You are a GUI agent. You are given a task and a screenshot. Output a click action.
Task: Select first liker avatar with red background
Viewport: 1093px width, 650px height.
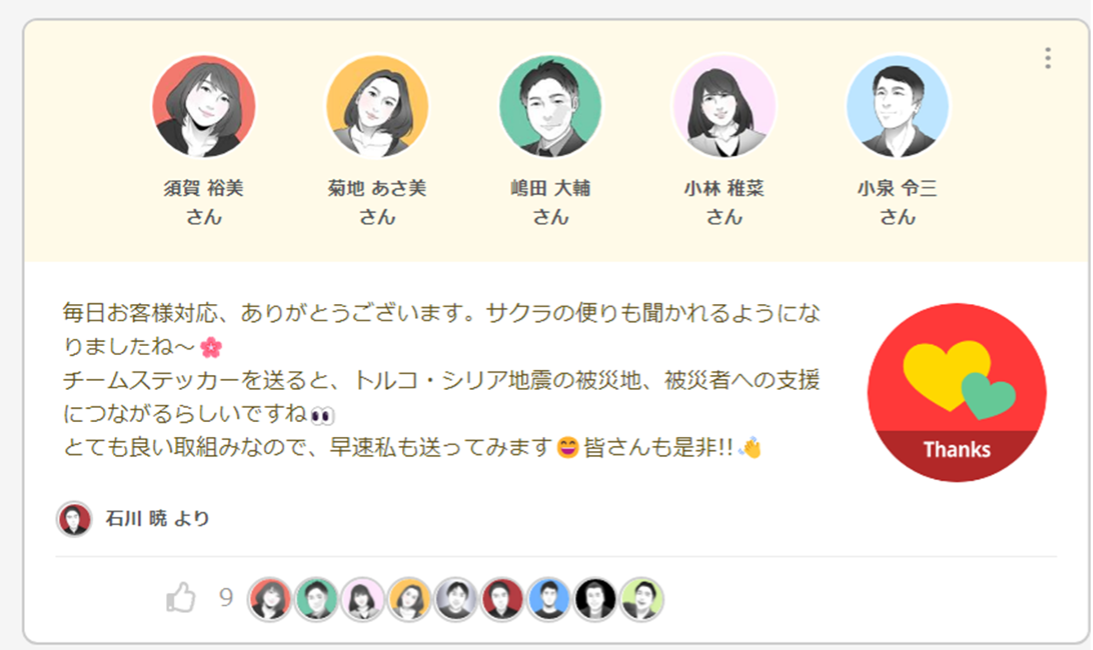(270, 599)
